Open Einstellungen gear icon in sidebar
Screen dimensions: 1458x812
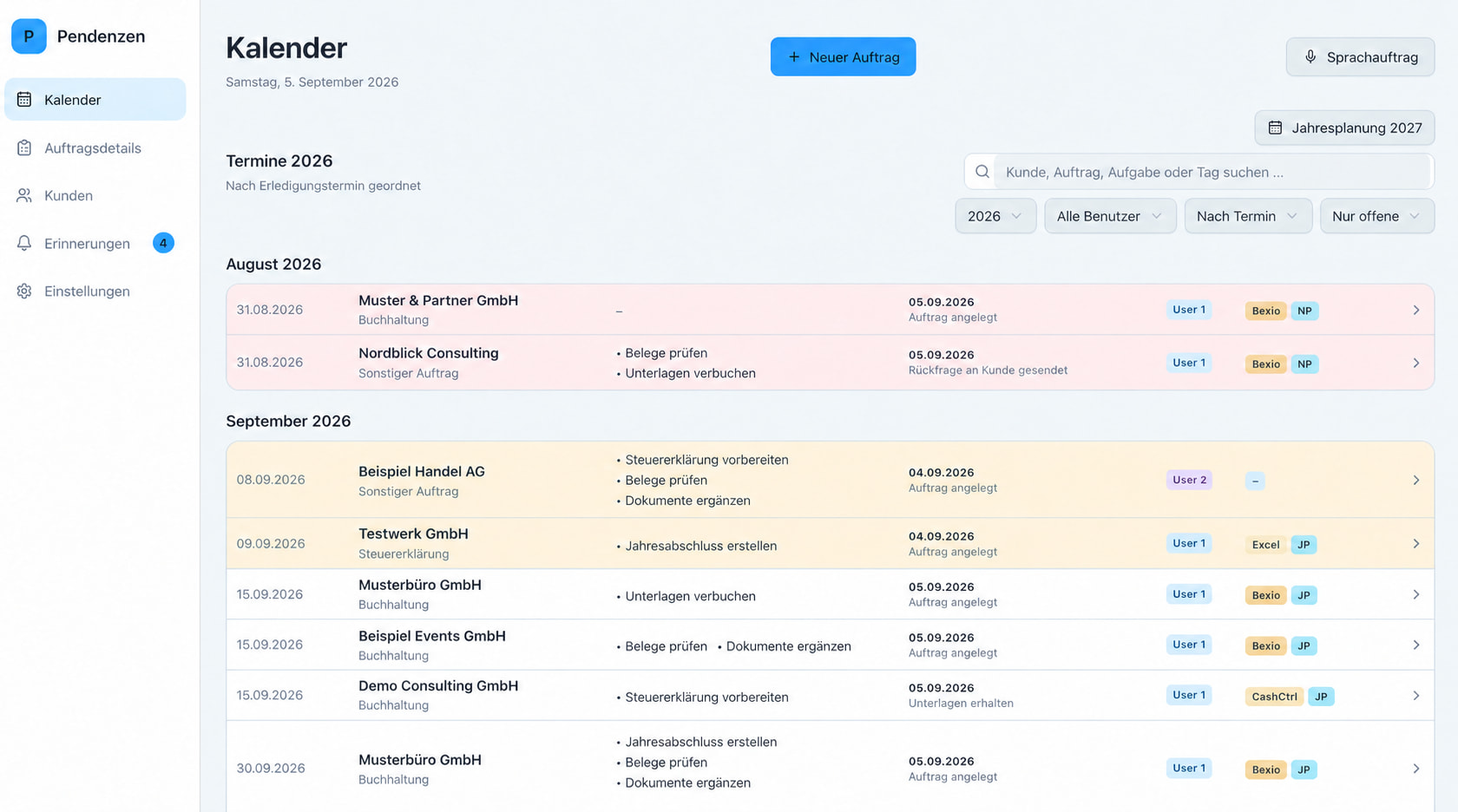24,291
